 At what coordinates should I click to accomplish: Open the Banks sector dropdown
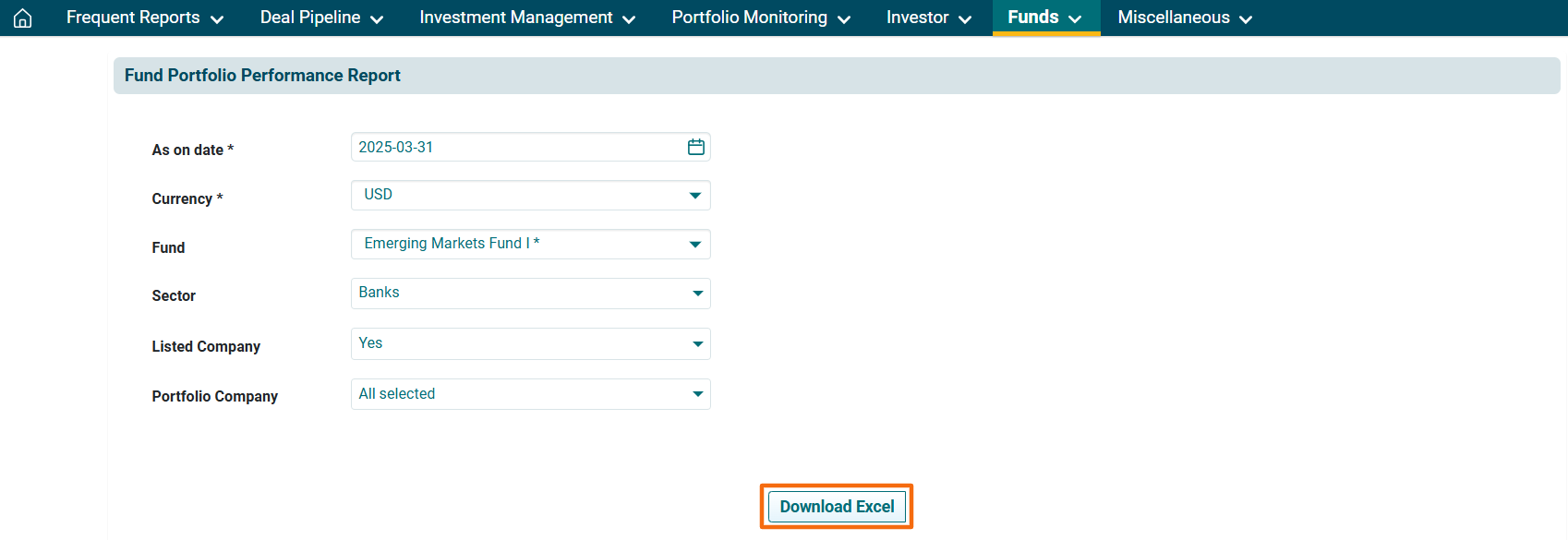point(517,293)
